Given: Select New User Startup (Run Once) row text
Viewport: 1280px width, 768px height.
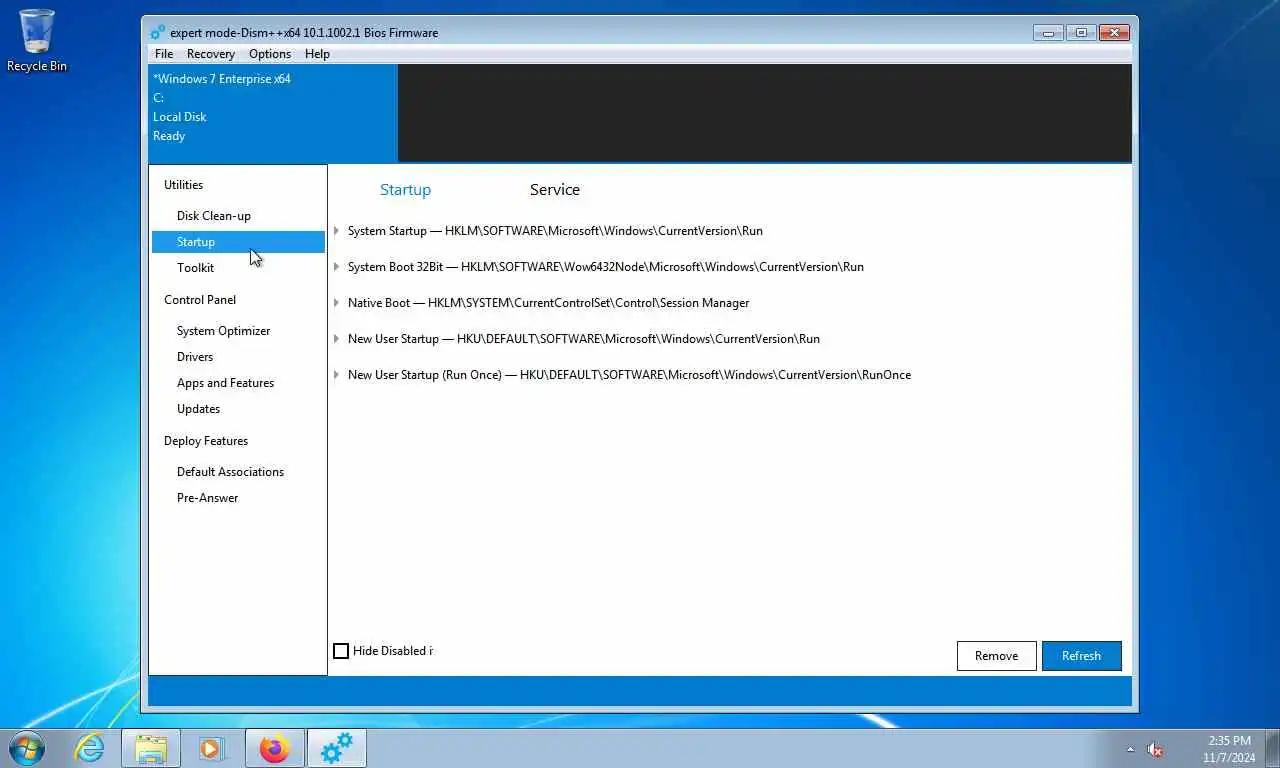Looking at the screenshot, I should click(x=629, y=375).
